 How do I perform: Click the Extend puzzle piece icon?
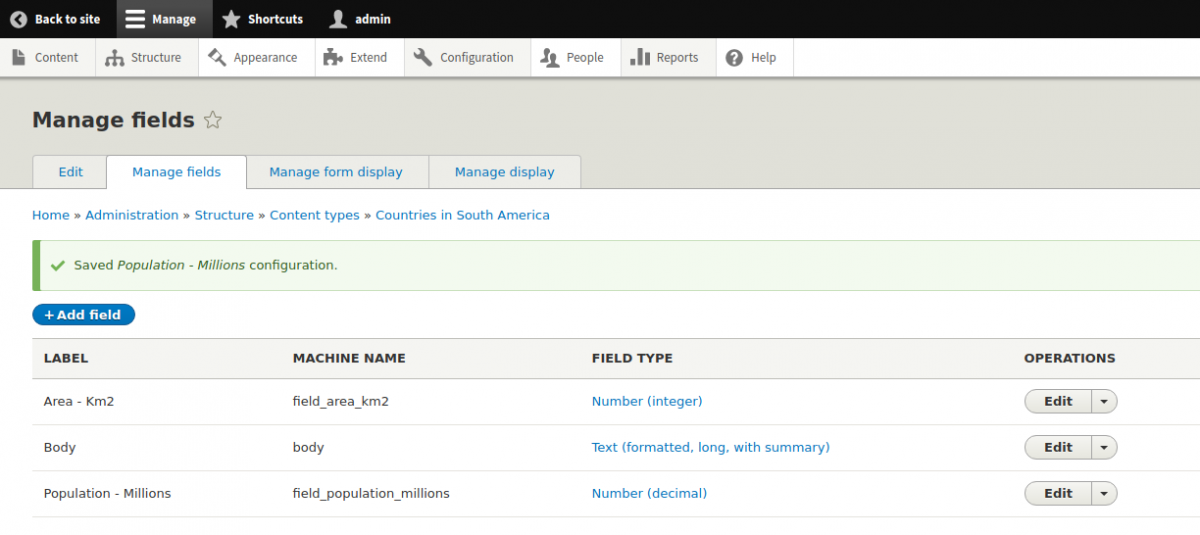pos(333,57)
